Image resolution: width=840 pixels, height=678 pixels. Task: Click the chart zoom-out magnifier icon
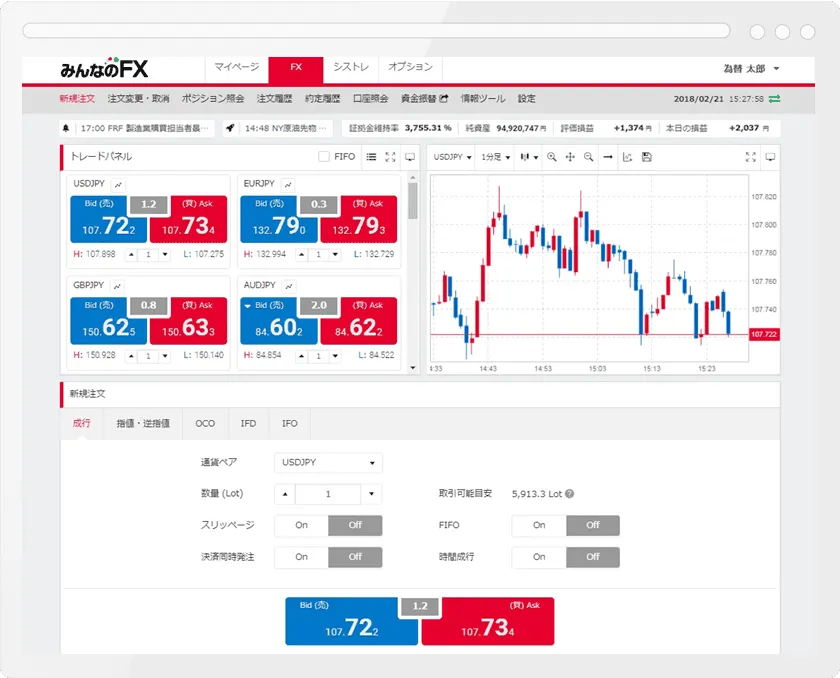tap(588, 157)
